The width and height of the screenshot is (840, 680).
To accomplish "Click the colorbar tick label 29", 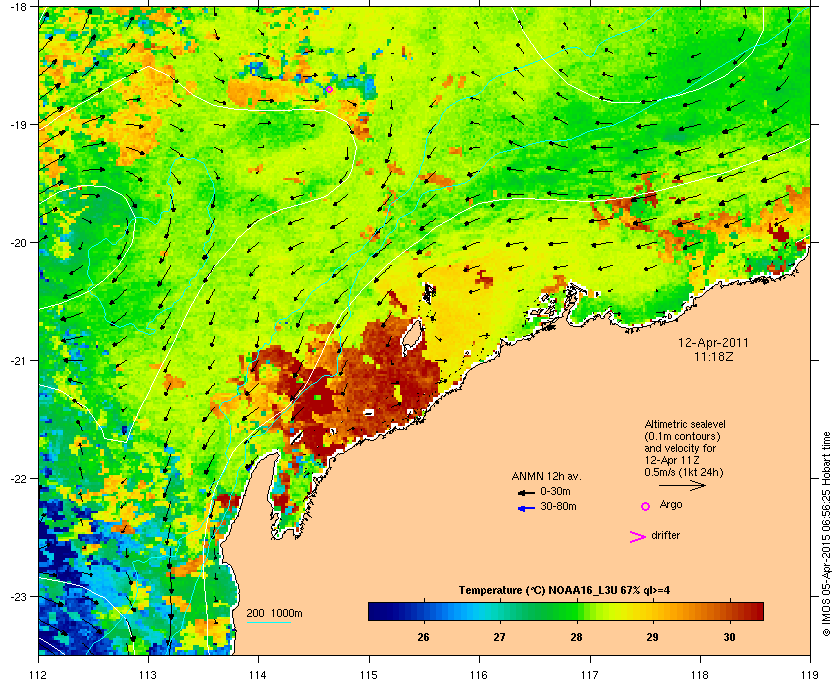I will [652, 638].
